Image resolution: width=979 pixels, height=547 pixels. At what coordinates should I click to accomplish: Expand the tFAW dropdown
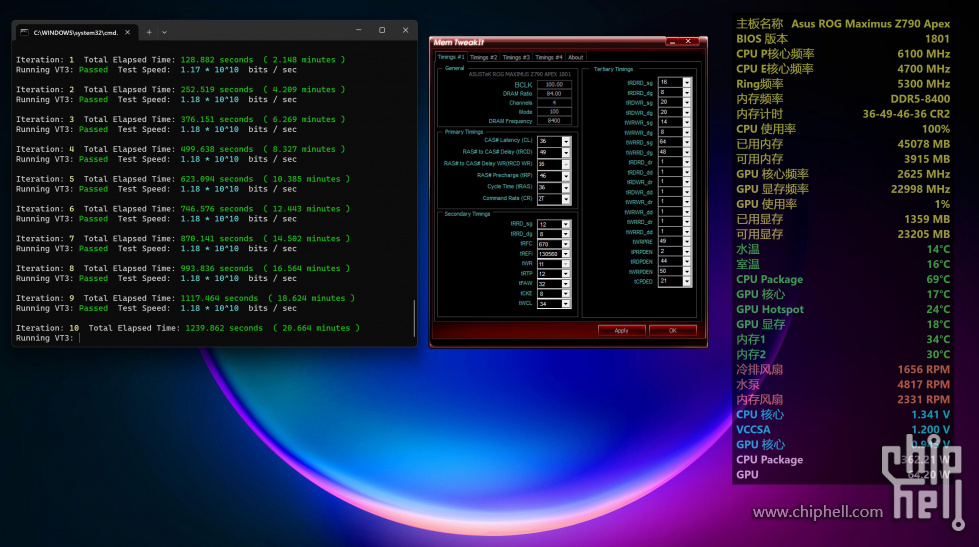(x=566, y=284)
